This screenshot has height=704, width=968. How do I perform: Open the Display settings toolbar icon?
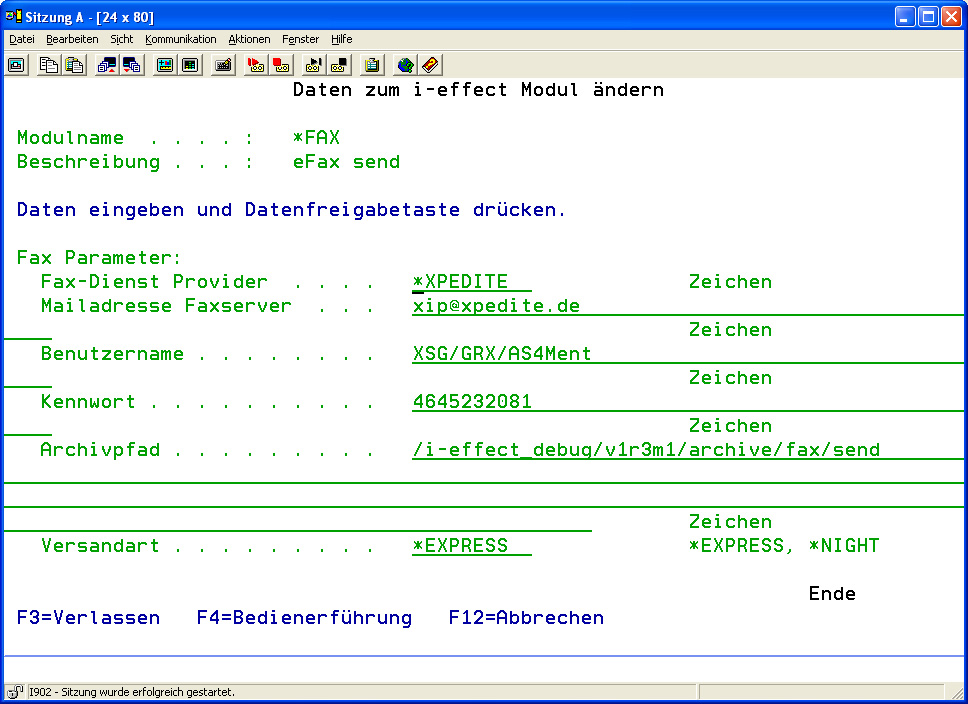[165, 65]
